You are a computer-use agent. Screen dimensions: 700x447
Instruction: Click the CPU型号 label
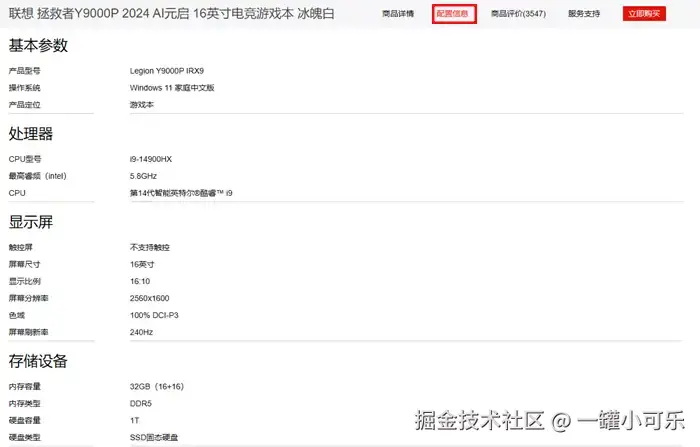tap(25, 159)
